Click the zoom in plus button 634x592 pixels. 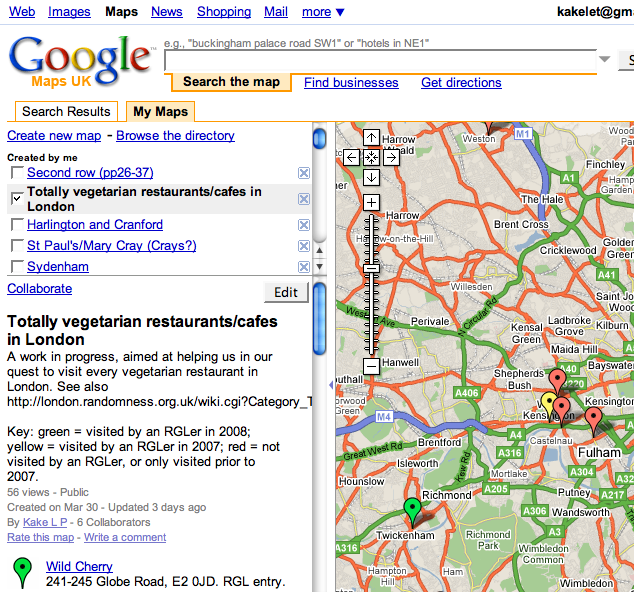(371, 203)
